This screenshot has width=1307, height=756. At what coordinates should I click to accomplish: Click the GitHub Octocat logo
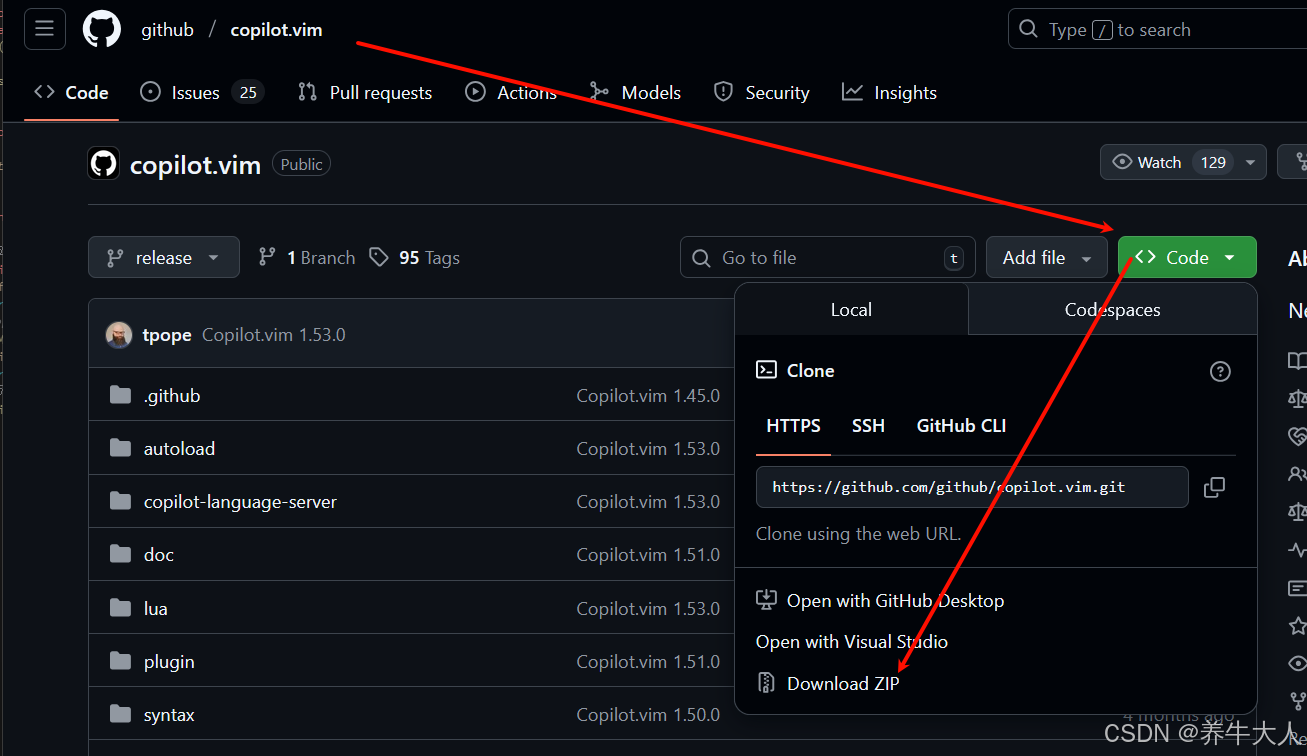[x=101, y=29]
